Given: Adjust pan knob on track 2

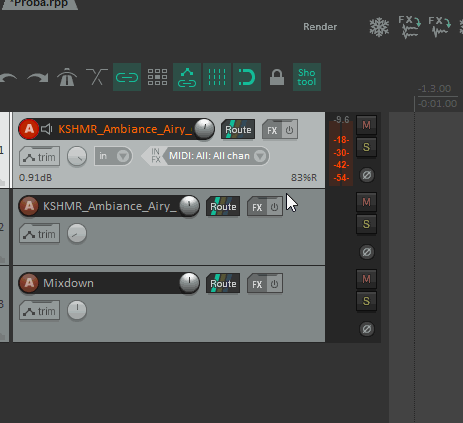Looking at the screenshot, I should click(77, 233).
